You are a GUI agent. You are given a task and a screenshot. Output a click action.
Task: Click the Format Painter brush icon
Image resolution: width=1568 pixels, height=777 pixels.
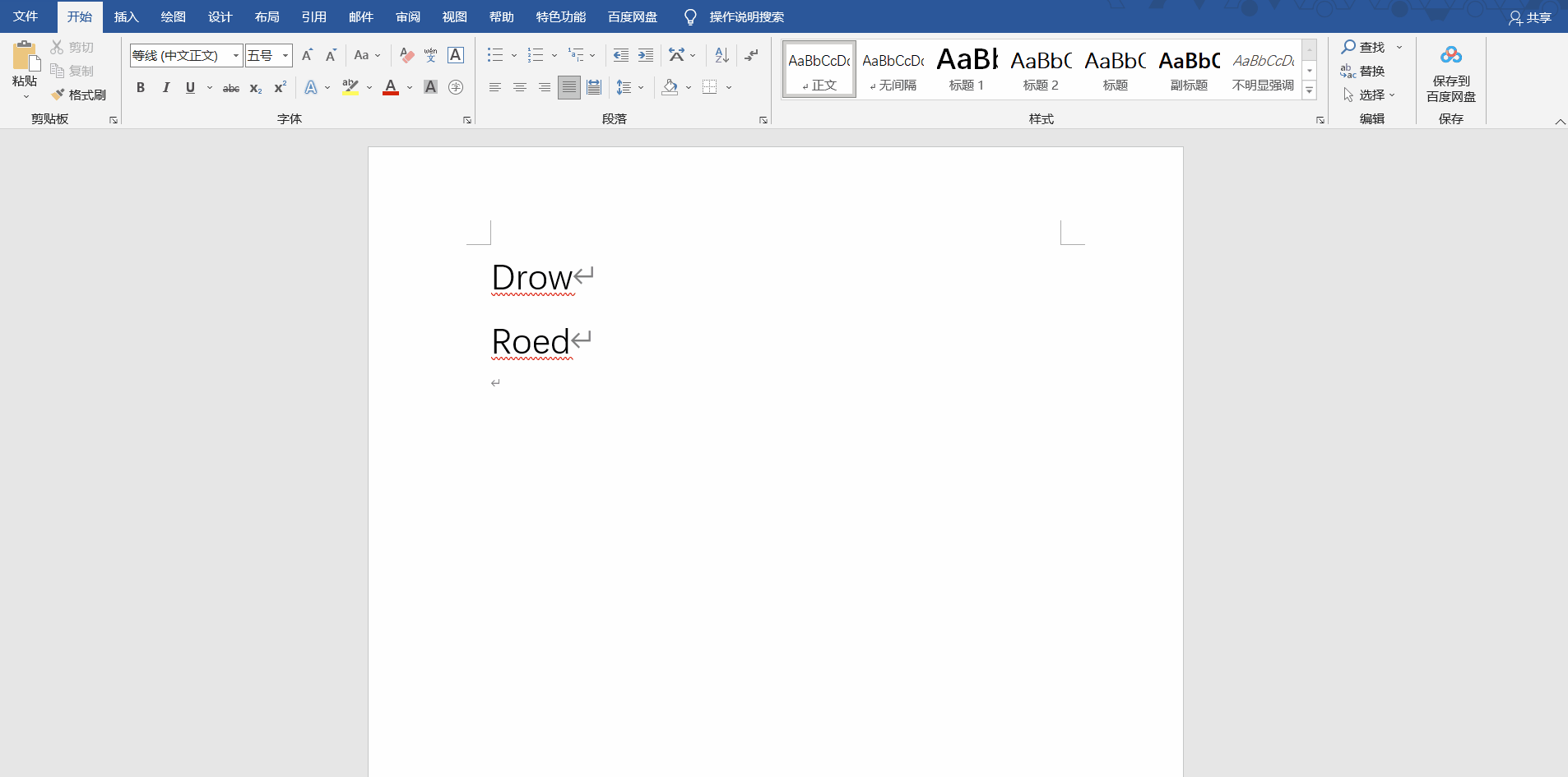pos(58,95)
